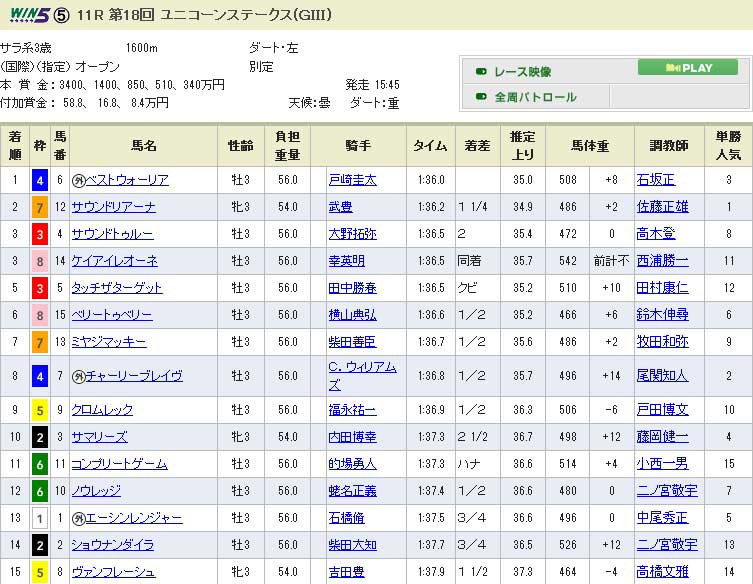Open horse ミヤジマッキー page
753x584 pixels.
109,341
